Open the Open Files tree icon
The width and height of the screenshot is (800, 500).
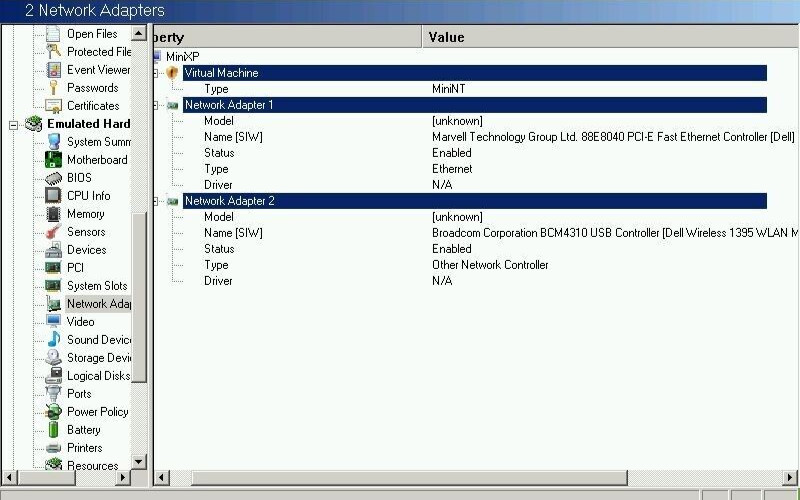click(x=53, y=34)
